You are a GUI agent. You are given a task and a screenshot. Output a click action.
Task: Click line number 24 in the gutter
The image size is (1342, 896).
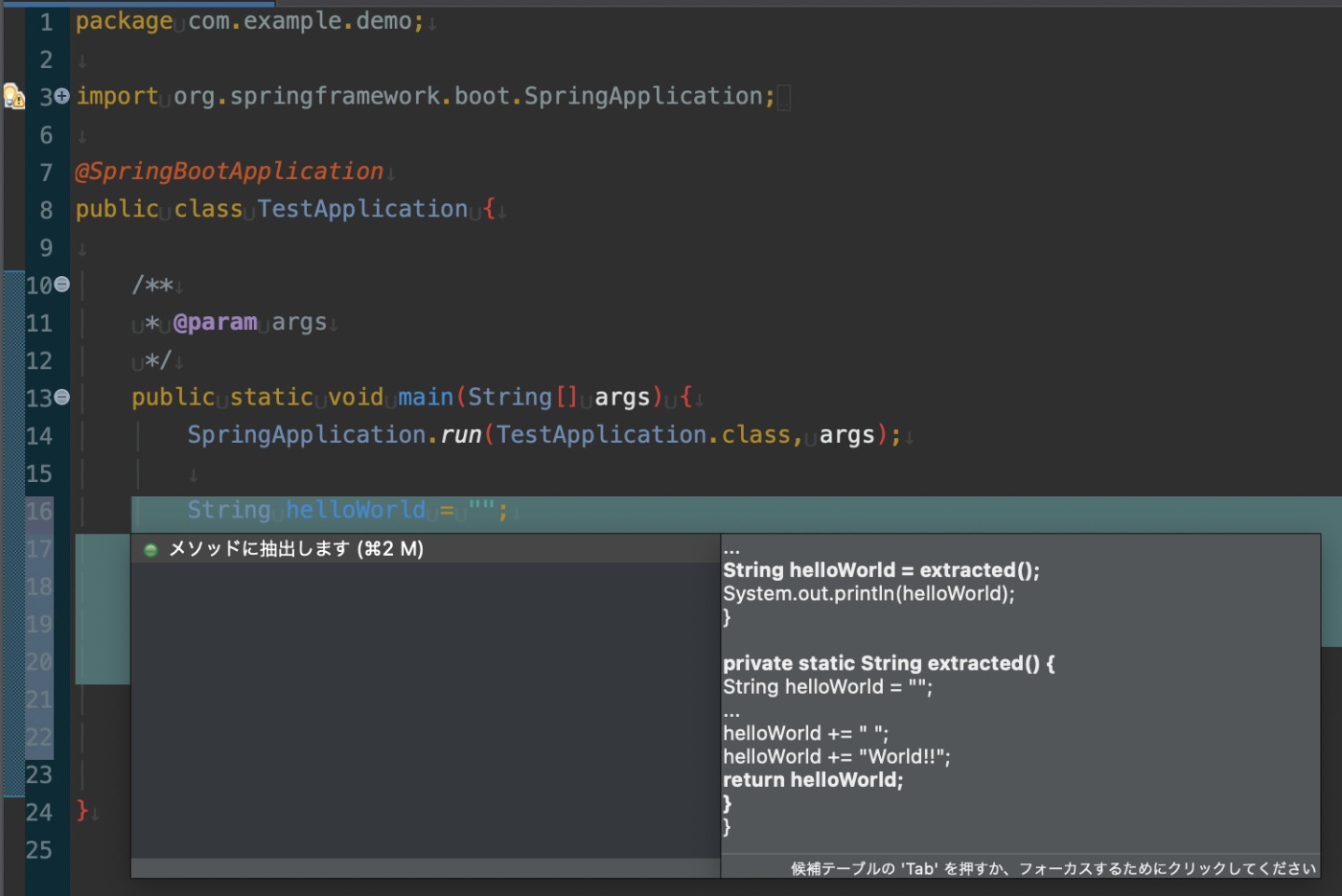tap(39, 813)
